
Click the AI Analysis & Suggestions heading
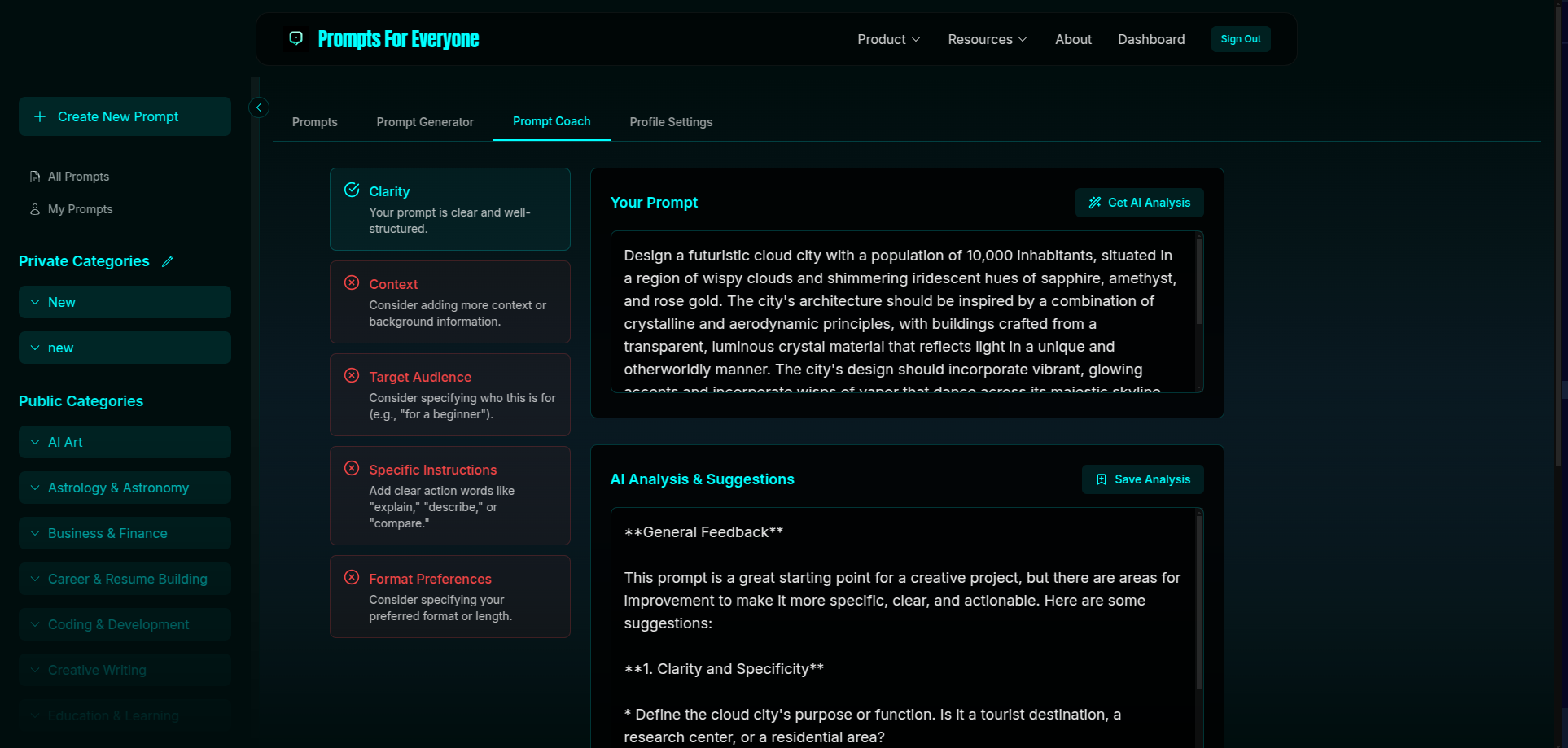pos(703,479)
